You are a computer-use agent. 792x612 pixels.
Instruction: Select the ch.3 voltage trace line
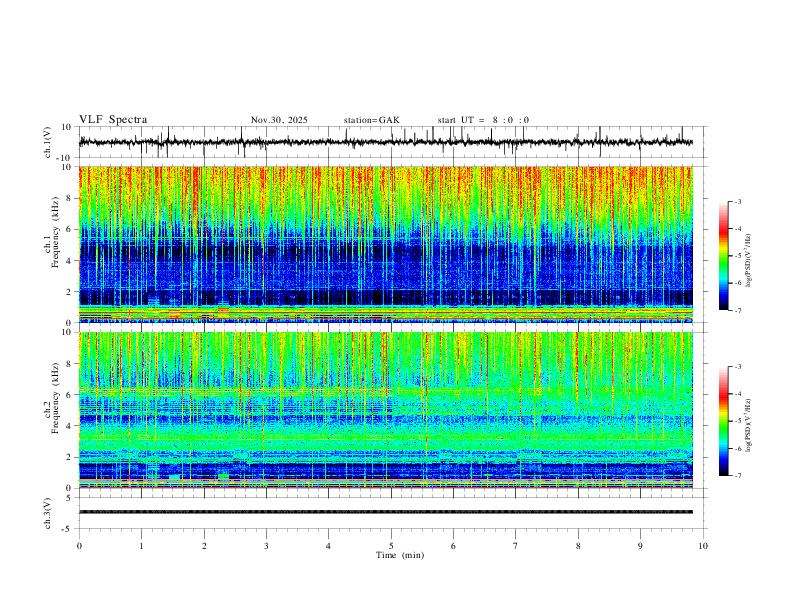click(386, 512)
